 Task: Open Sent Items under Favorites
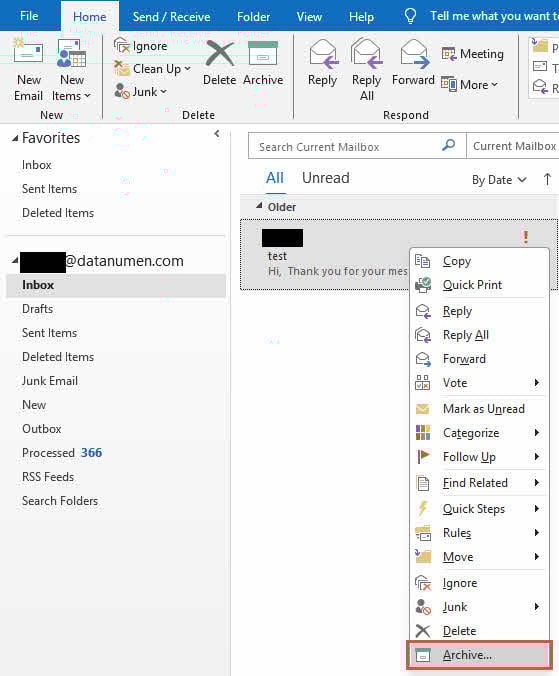click(50, 189)
